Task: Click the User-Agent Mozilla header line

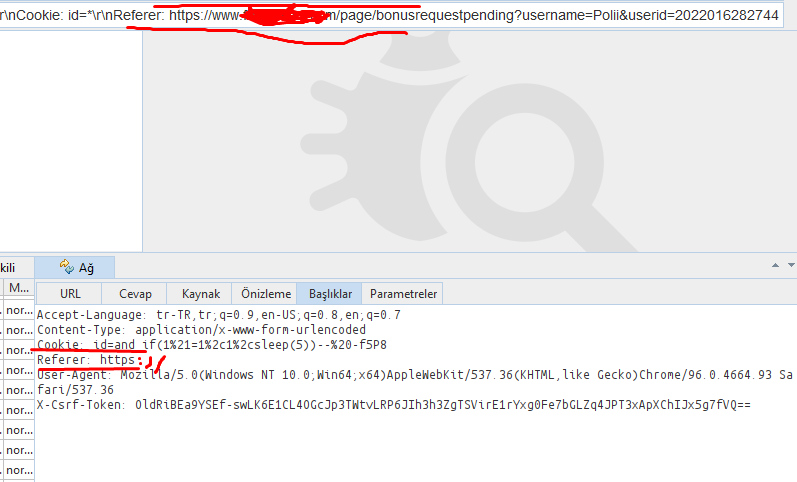Action: [x=414, y=382]
